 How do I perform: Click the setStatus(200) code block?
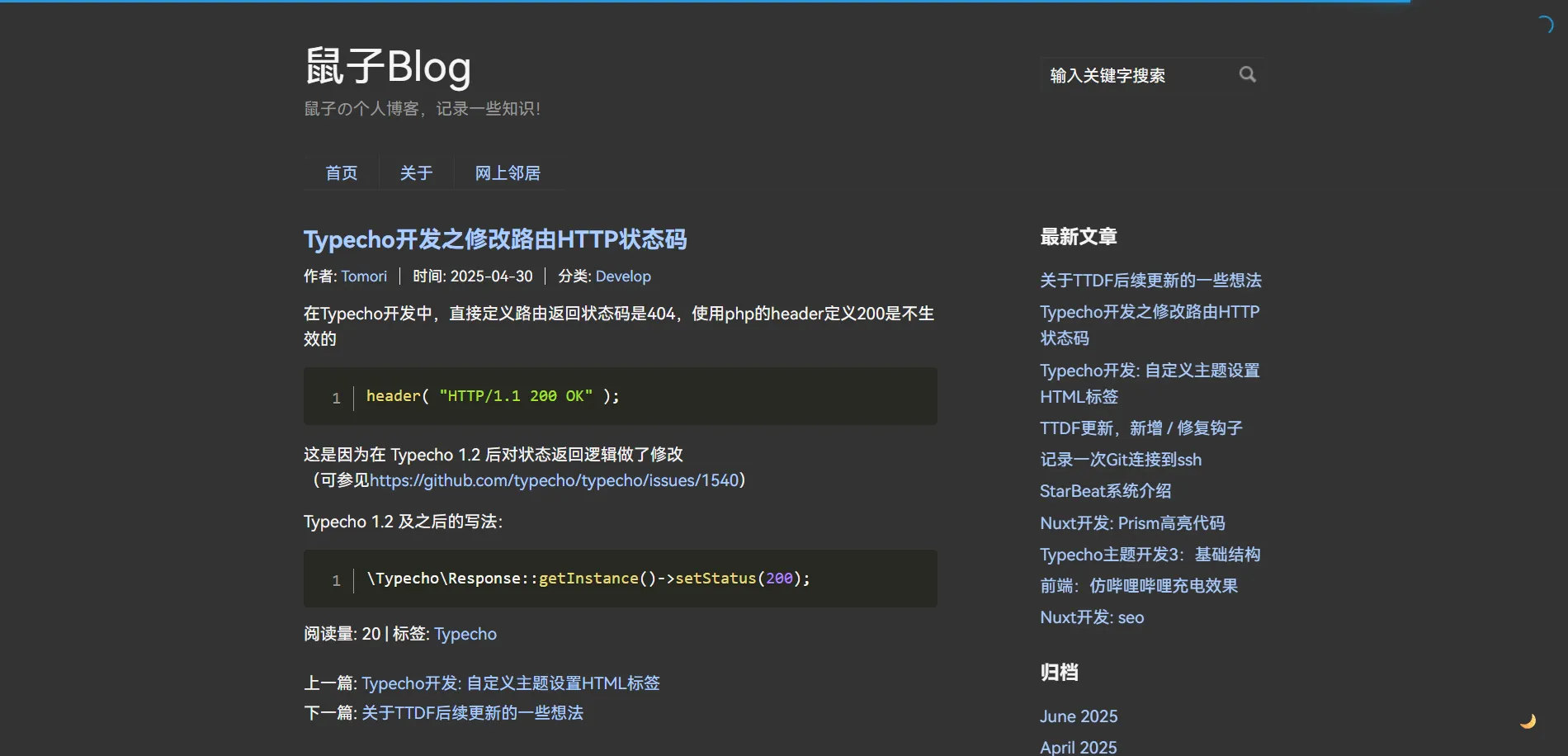click(x=620, y=579)
